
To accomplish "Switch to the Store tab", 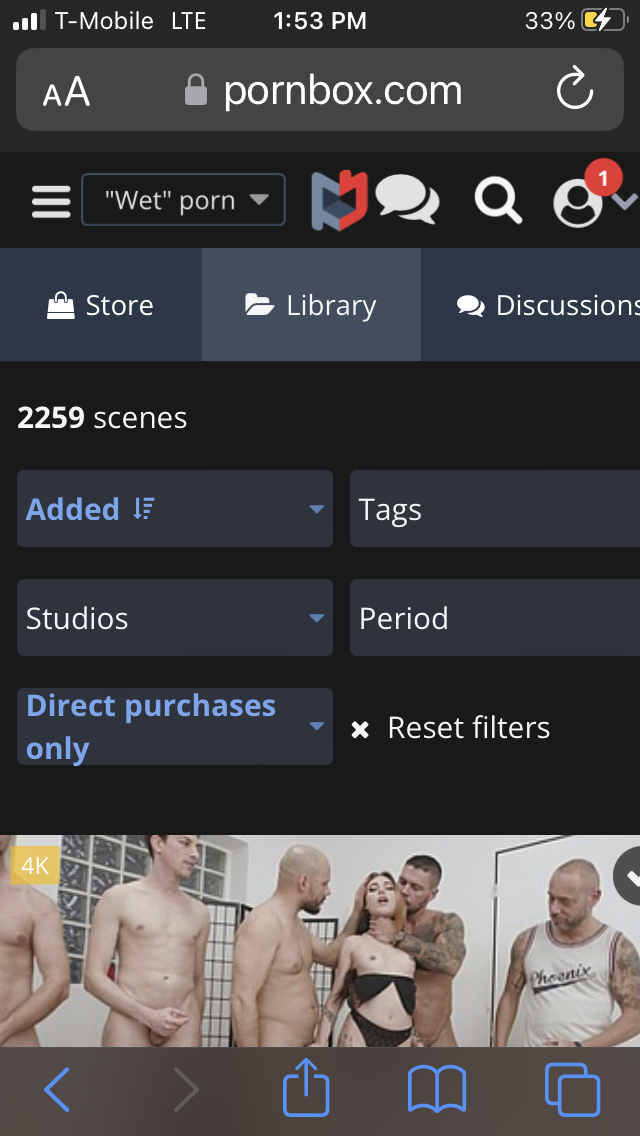I will click(101, 305).
